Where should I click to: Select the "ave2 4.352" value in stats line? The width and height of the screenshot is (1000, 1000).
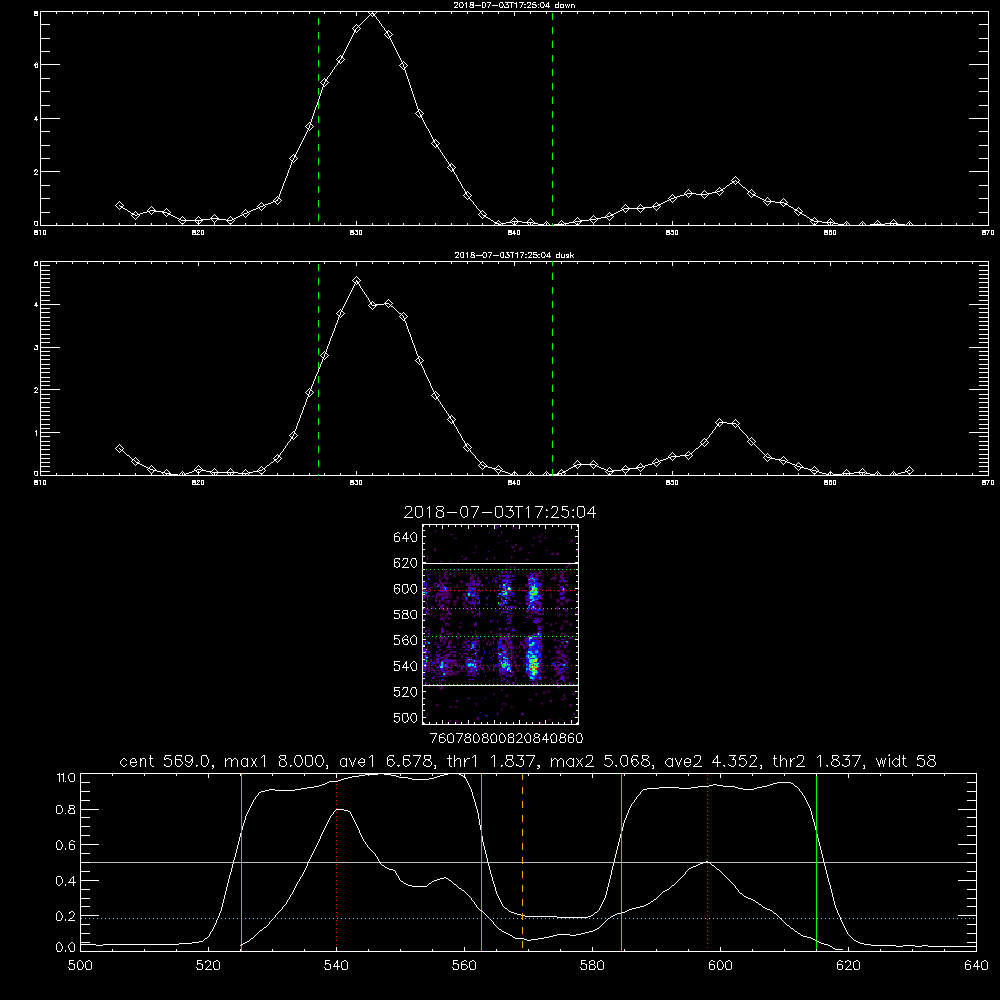point(710,761)
